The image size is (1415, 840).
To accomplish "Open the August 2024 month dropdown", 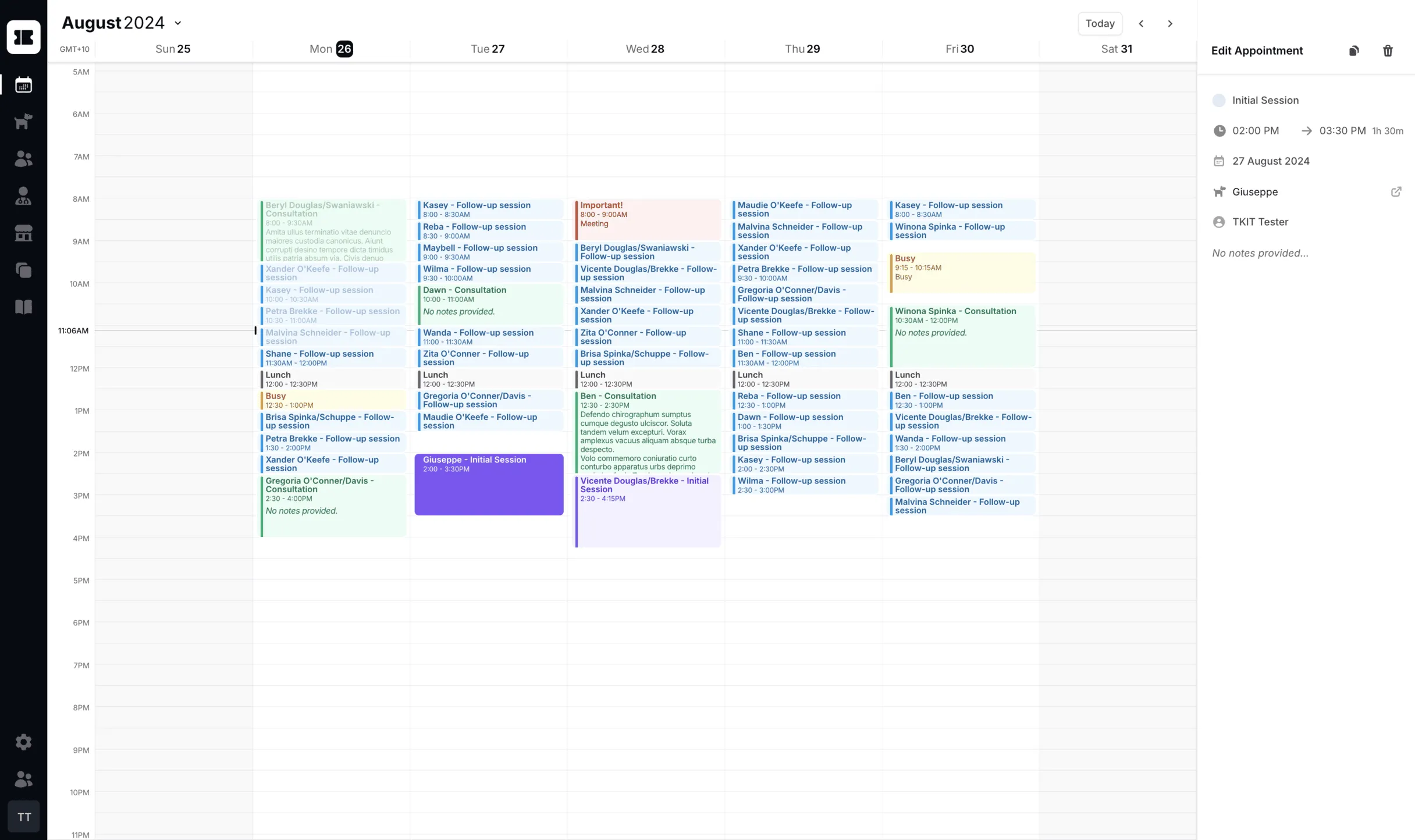I will point(177,23).
